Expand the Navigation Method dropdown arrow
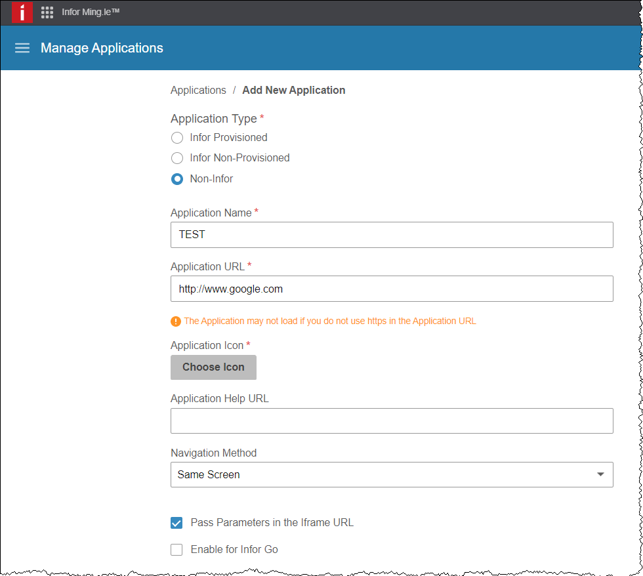Image resolution: width=643 pixels, height=576 pixels. [x=600, y=475]
